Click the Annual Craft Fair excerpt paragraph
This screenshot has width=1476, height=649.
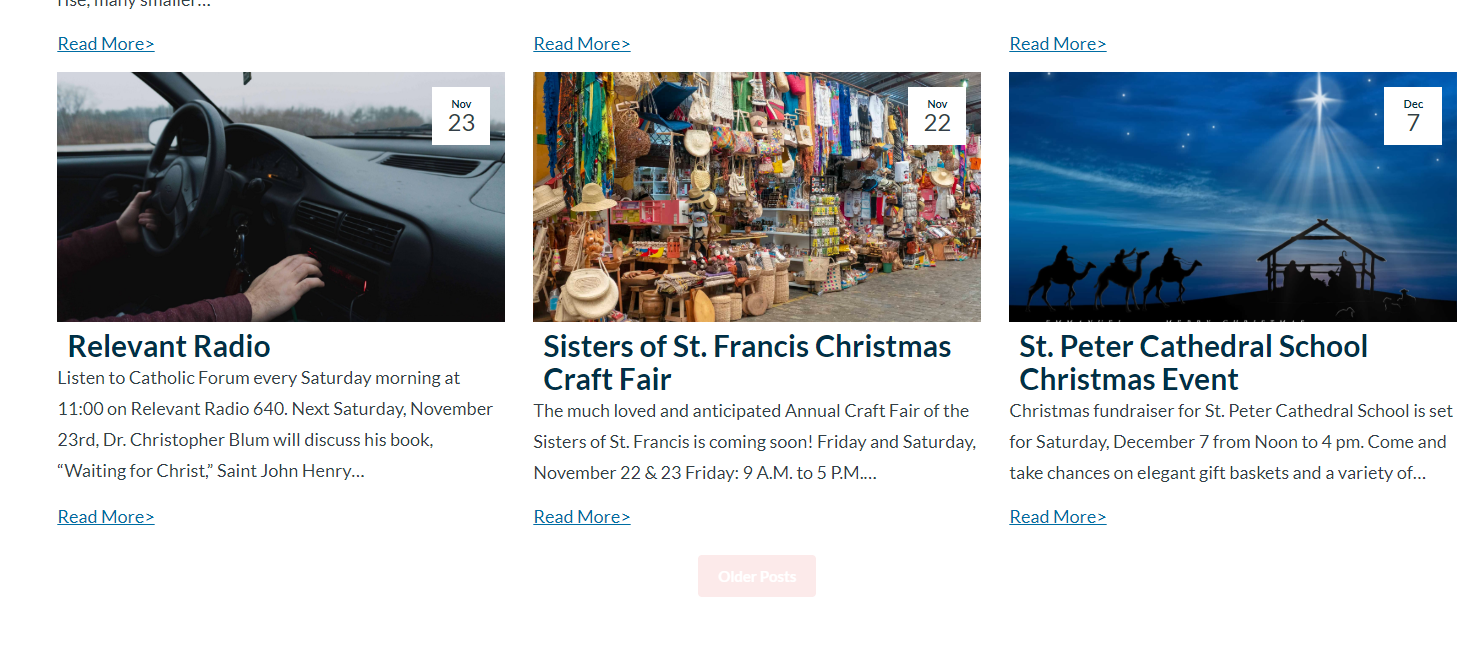(x=754, y=441)
